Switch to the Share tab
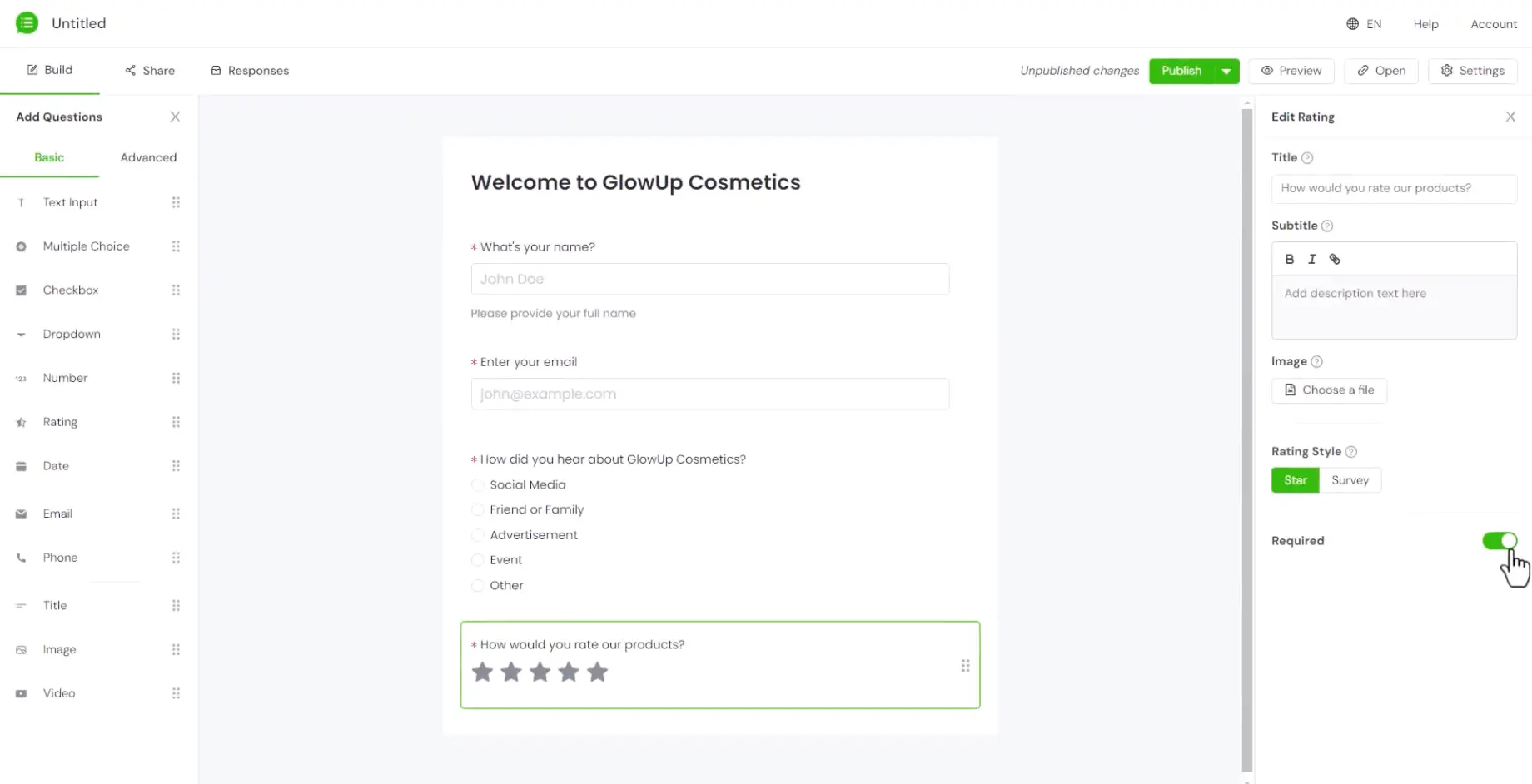1532x784 pixels. pos(150,71)
